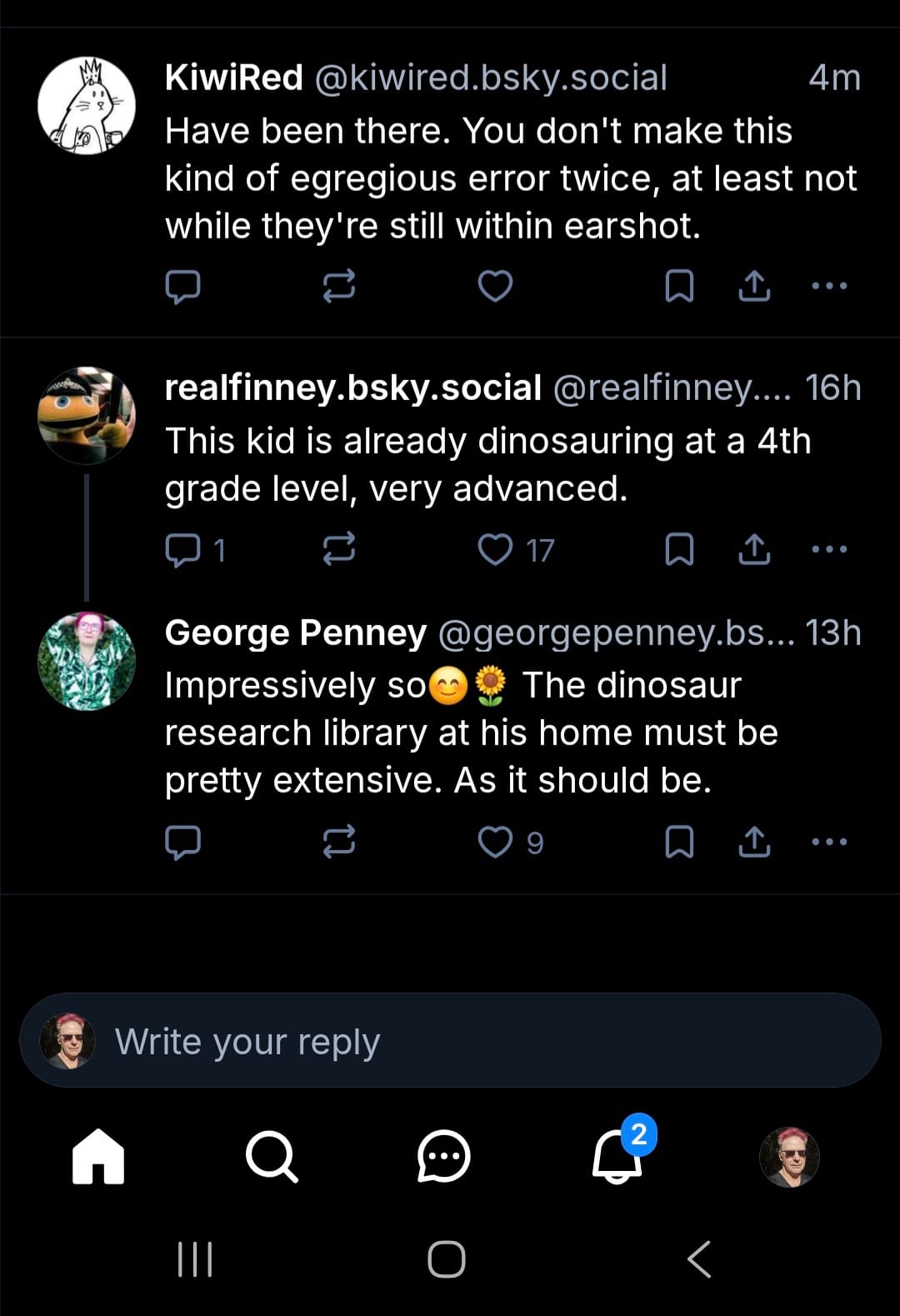Open more options on realfinney's post
The height and width of the screenshot is (1316, 900).
pyautogui.click(x=829, y=549)
